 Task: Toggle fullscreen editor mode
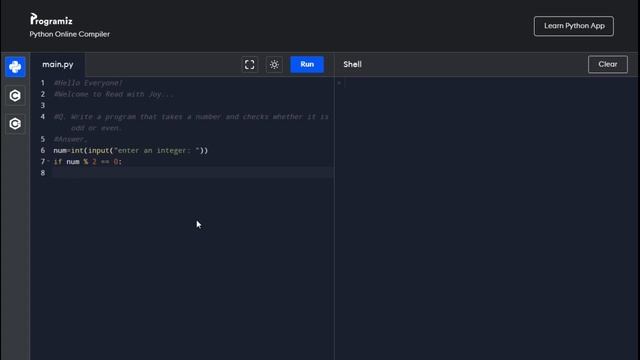click(249, 64)
